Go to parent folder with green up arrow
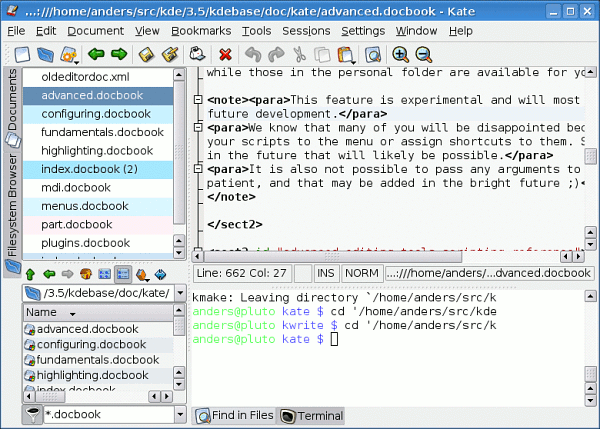This screenshot has height=429, width=600. (x=30, y=273)
